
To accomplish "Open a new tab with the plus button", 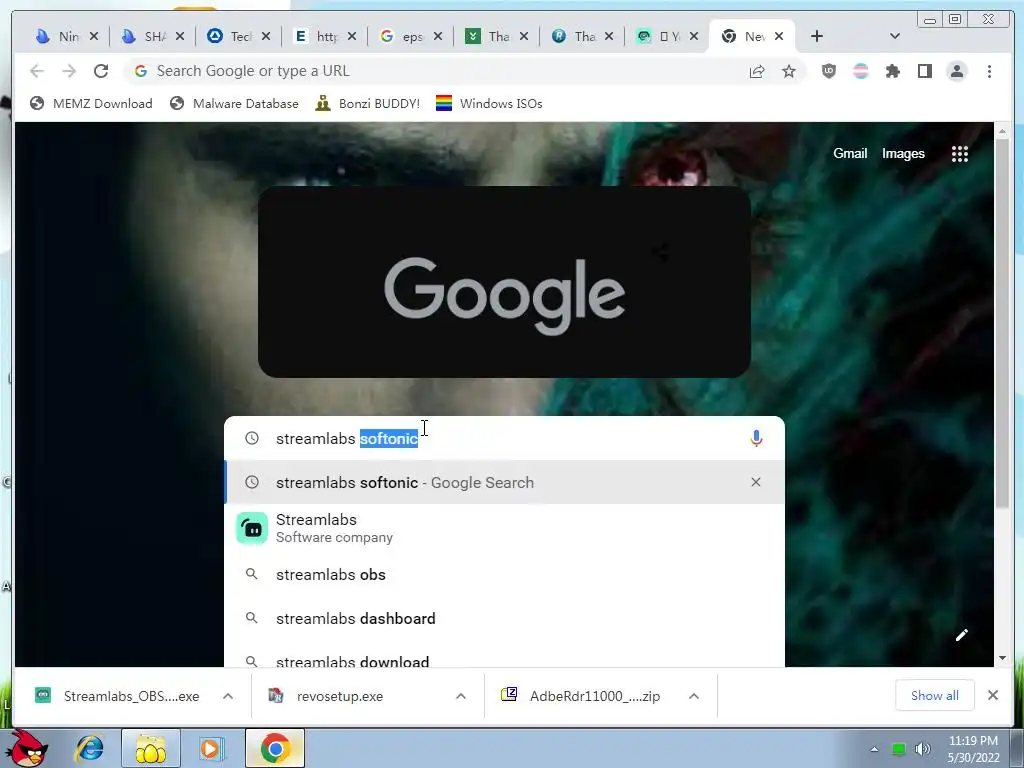I will pyautogui.click(x=816, y=36).
